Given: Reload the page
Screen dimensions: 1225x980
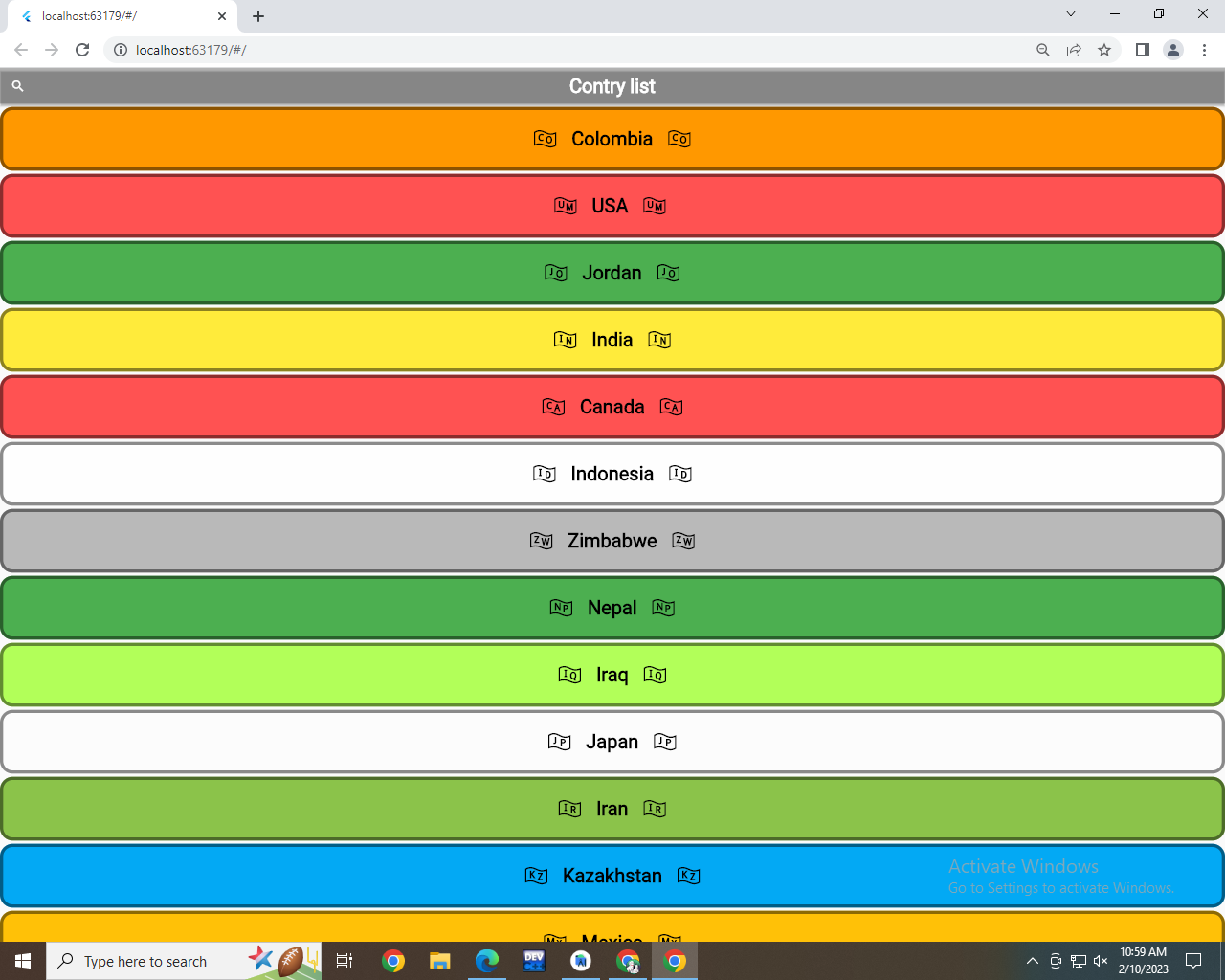Looking at the screenshot, I should click(81, 50).
